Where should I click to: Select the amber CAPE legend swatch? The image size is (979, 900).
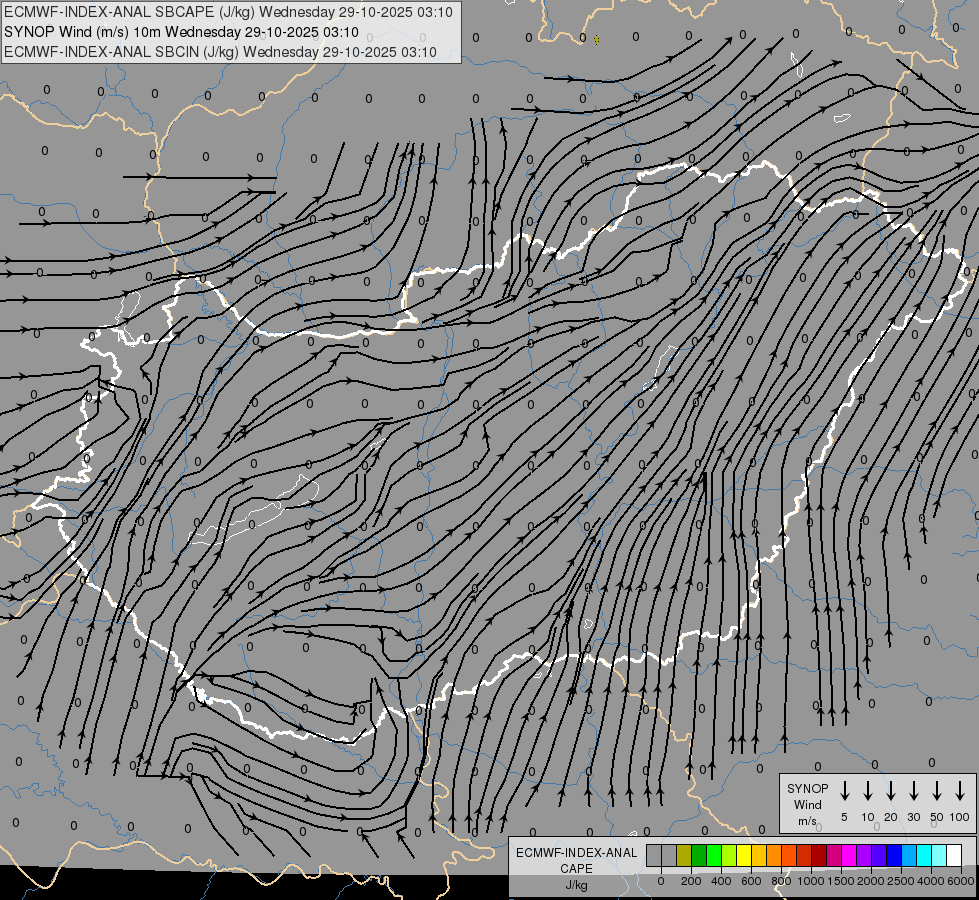tap(759, 855)
